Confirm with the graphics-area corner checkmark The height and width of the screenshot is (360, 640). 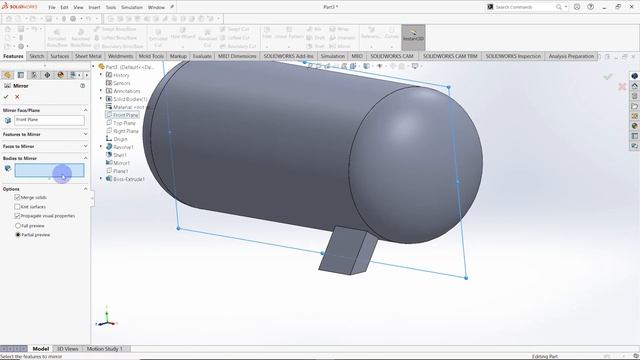pyautogui.click(x=608, y=76)
